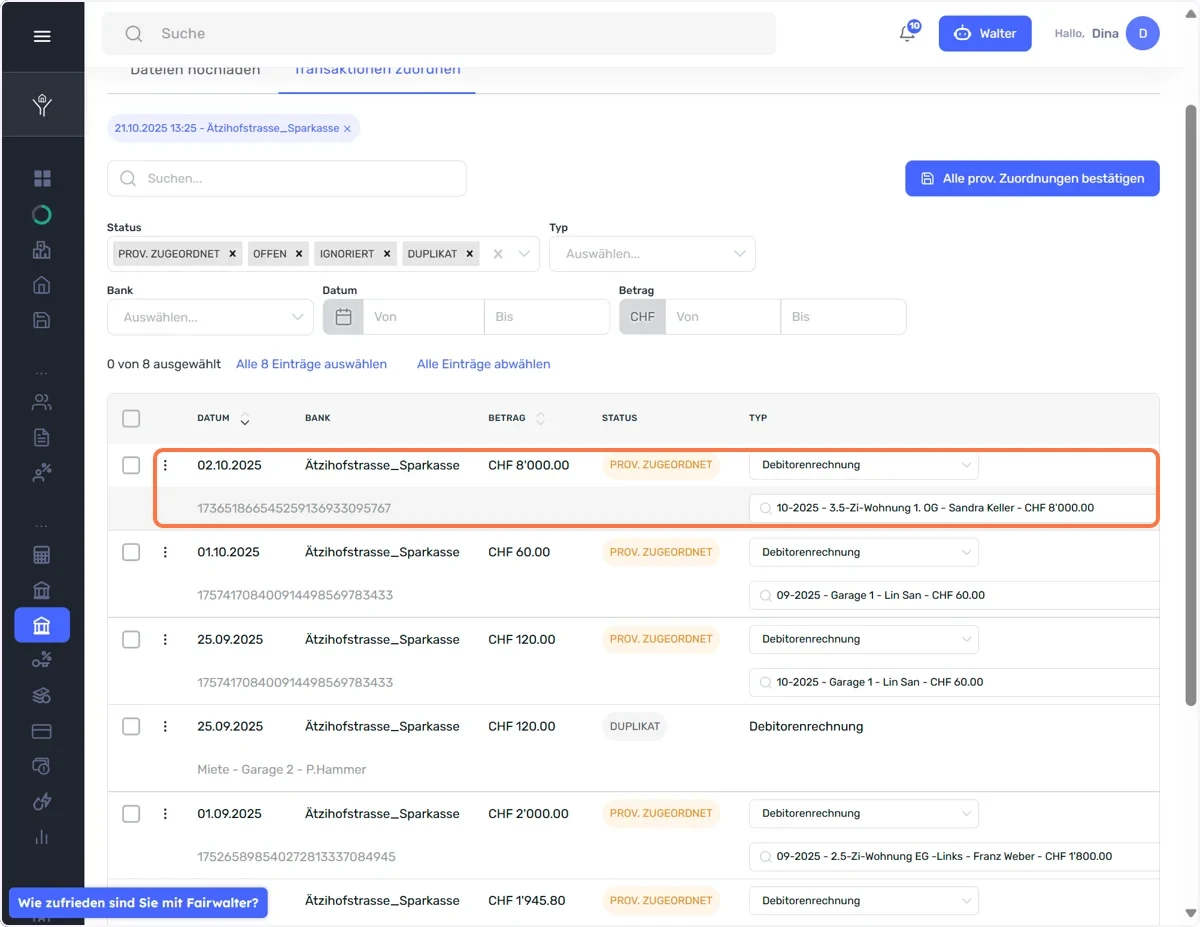This screenshot has width=1200, height=927.
Task: Click the Betrag Von amount field
Action: [x=723, y=317]
